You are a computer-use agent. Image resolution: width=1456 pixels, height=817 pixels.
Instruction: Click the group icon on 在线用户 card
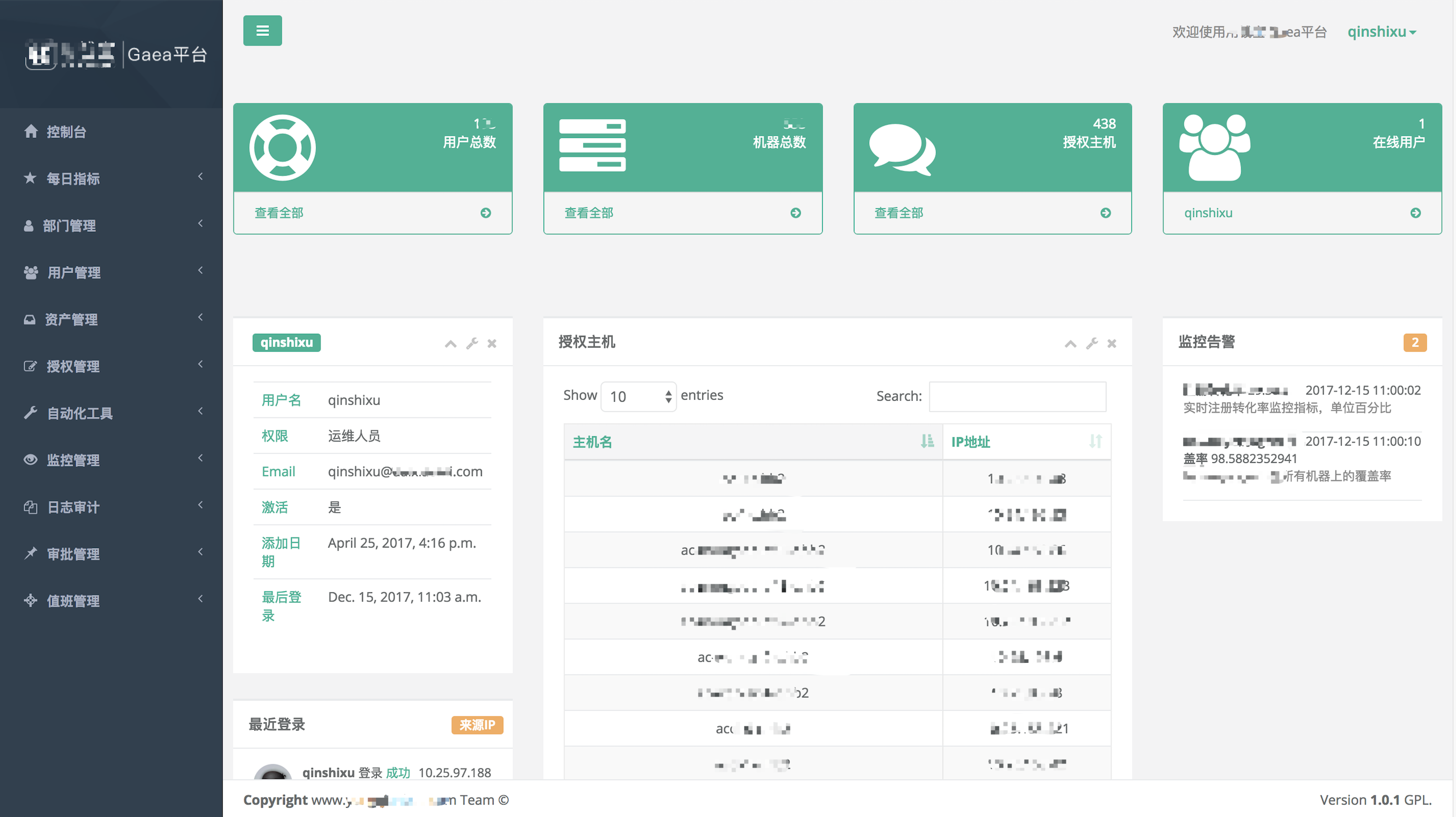point(1214,147)
